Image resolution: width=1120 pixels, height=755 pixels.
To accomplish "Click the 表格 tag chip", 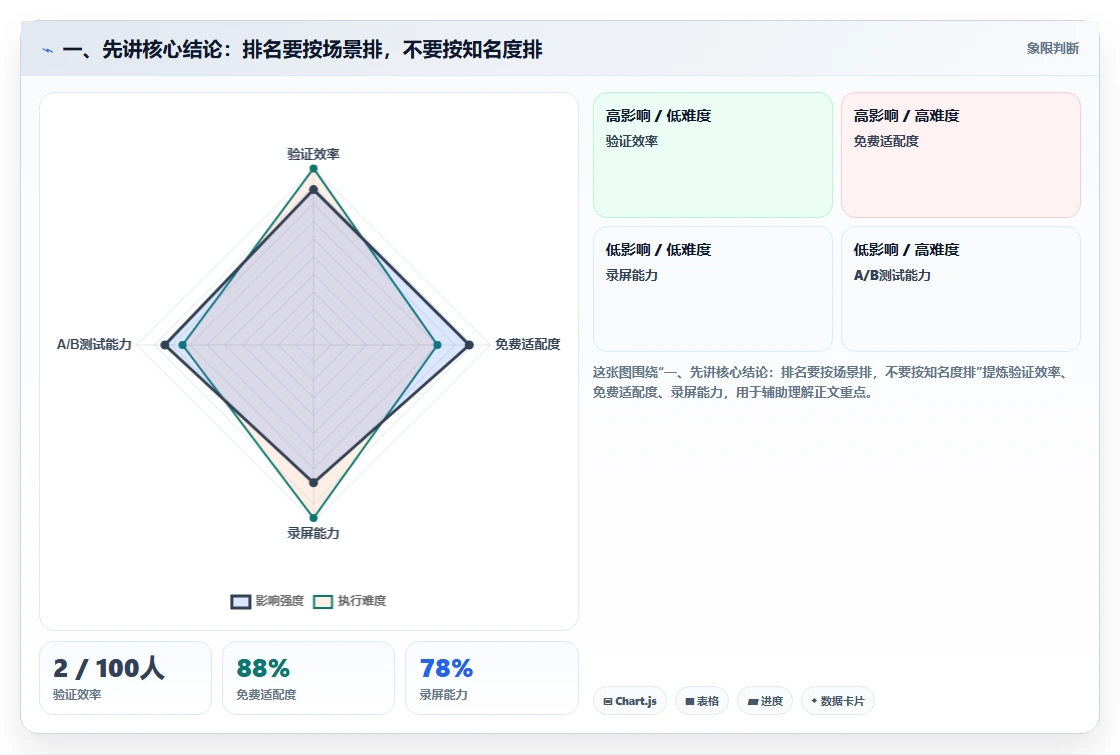I will (702, 701).
